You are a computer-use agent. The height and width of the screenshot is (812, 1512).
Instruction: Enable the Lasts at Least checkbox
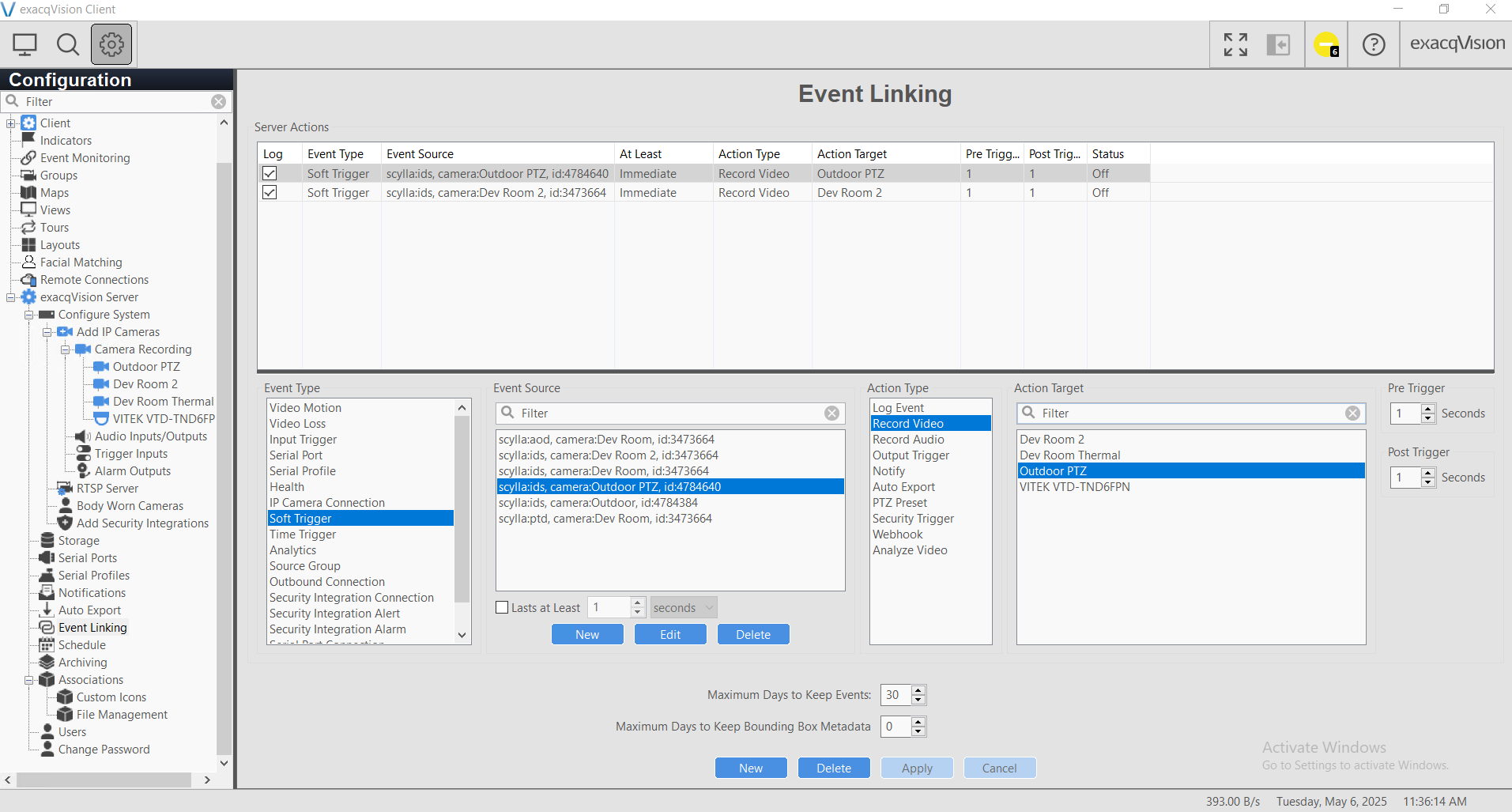pyautogui.click(x=502, y=608)
